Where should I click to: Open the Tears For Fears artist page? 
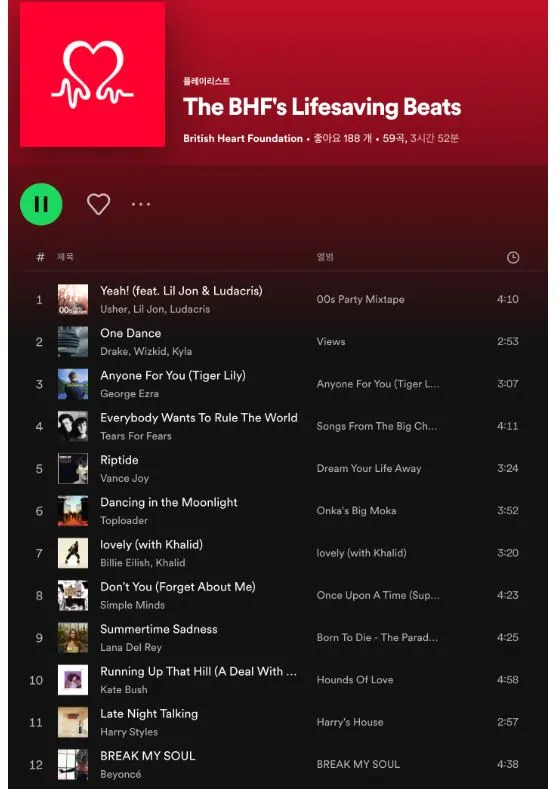(x=136, y=436)
